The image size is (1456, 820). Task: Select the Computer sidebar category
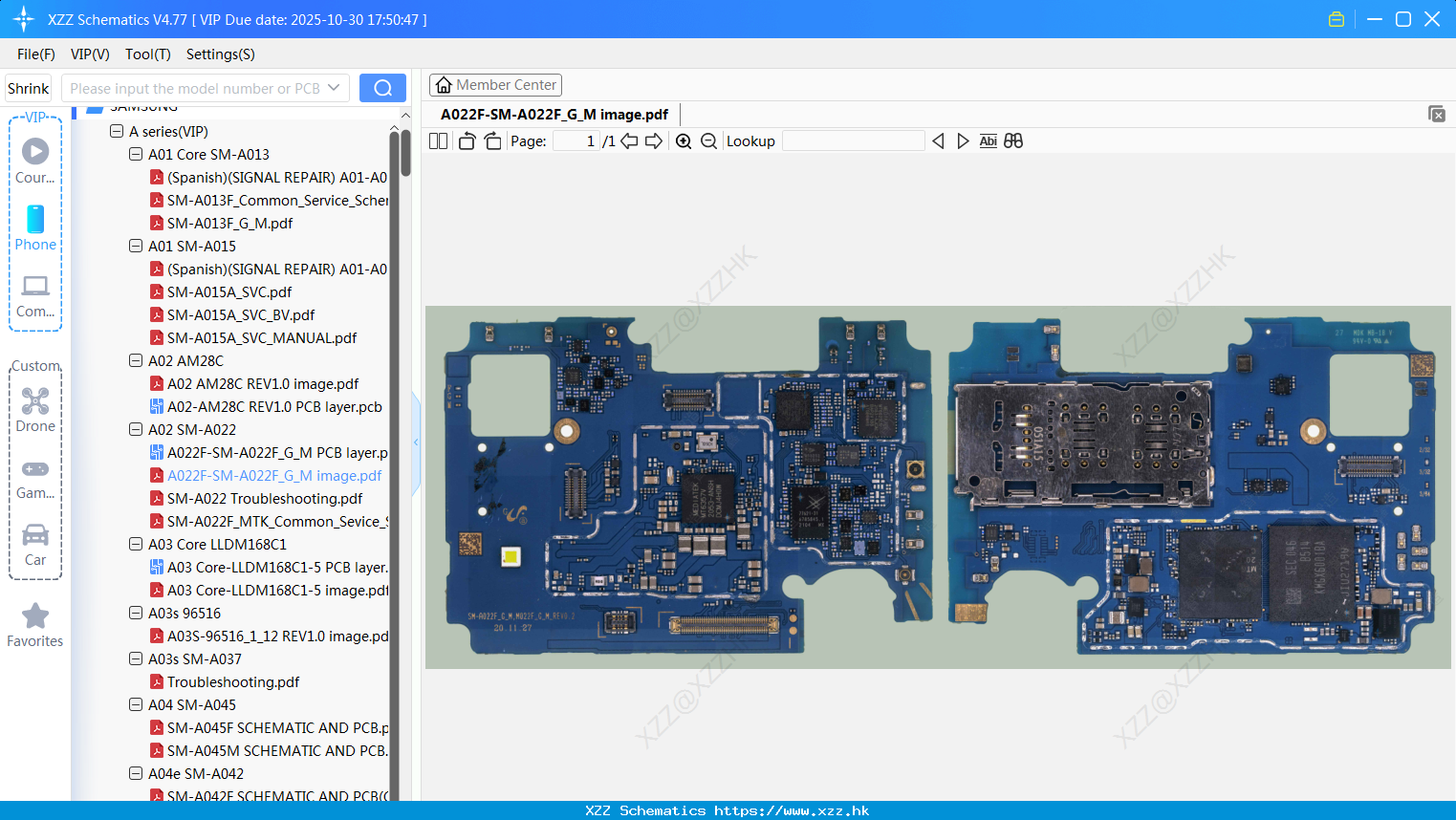point(35,295)
